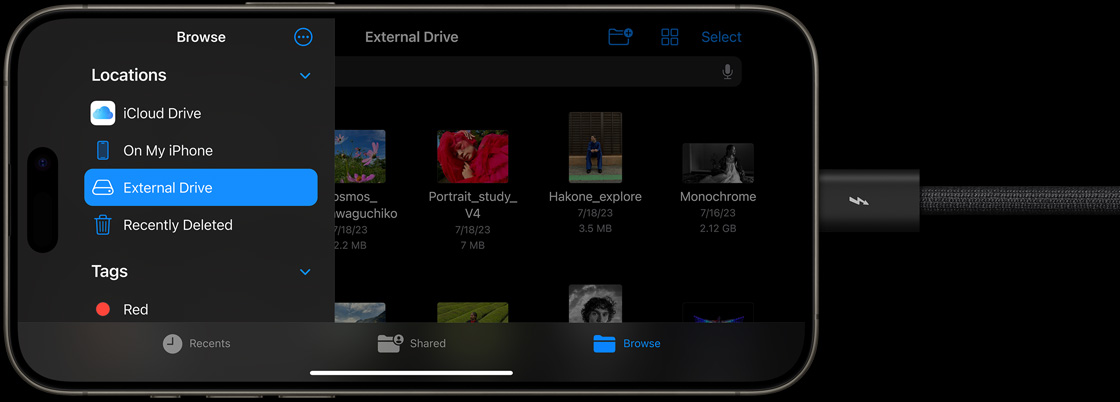This screenshot has width=1120, height=402.
Task: Open the black-and-white portrait thumbnail
Action: (595, 304)
